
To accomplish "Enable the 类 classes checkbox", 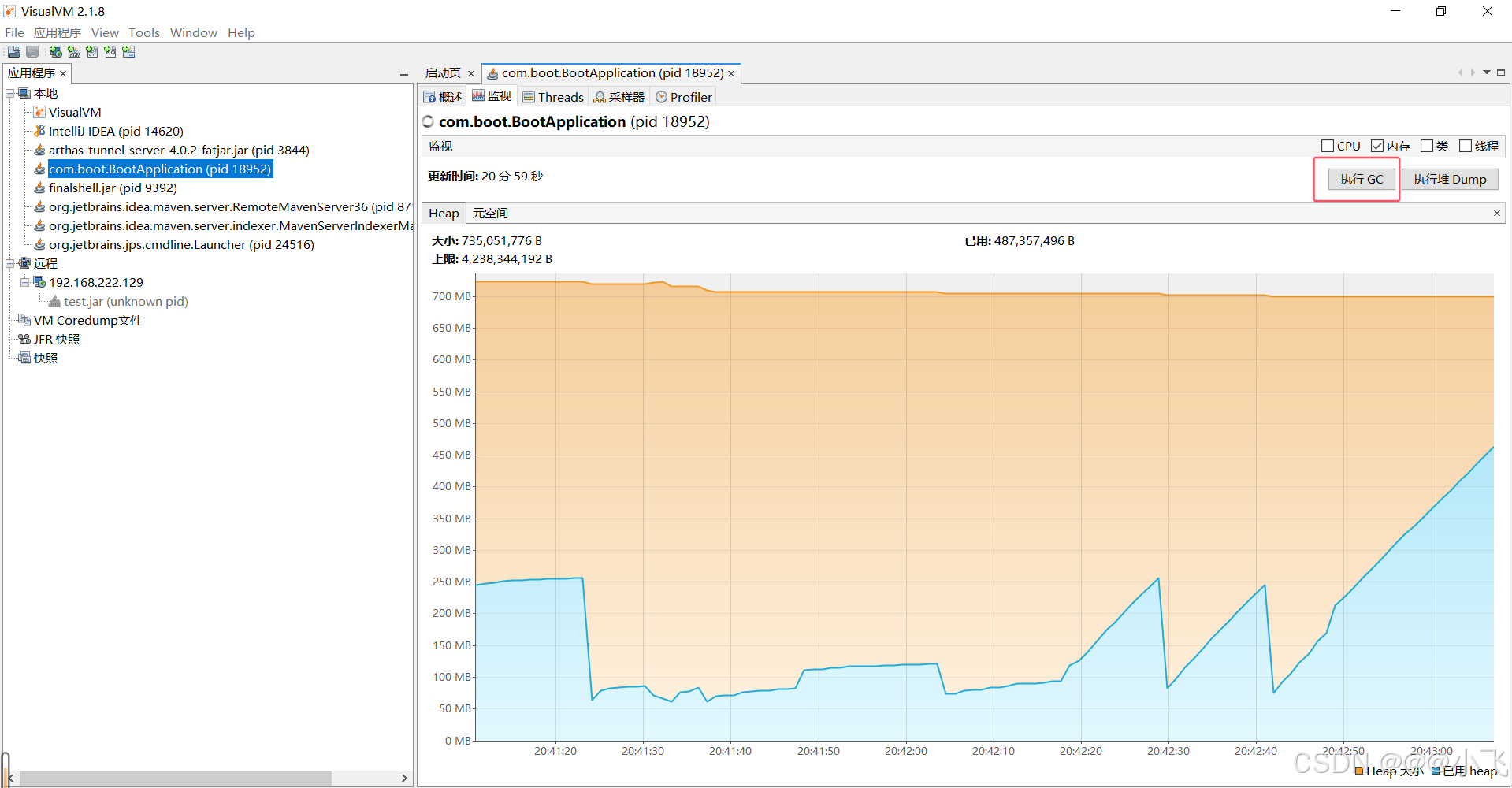I will point(1427,146).
